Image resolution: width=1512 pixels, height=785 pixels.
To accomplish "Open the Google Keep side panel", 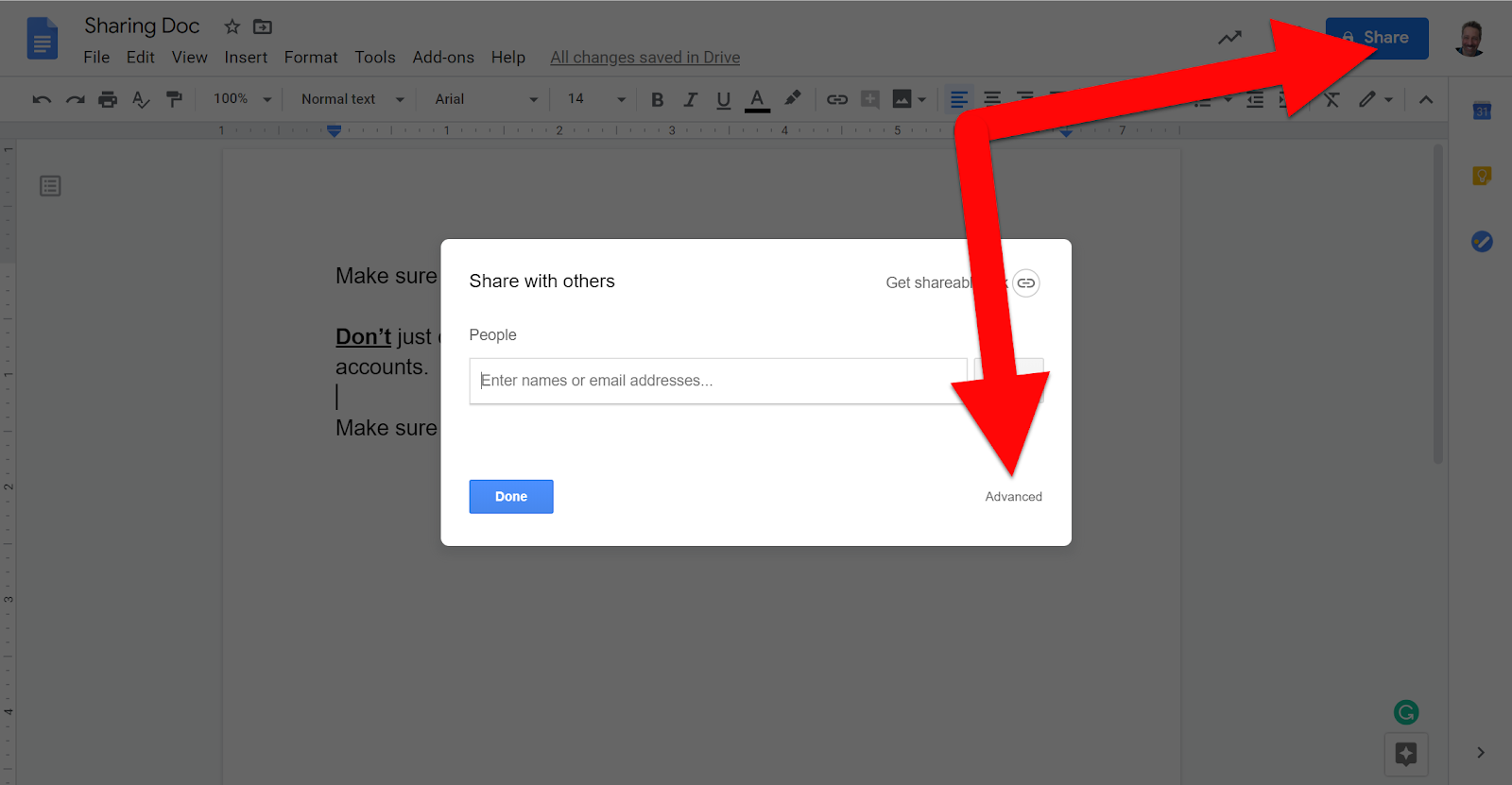I will click(x=1482, y=176).
